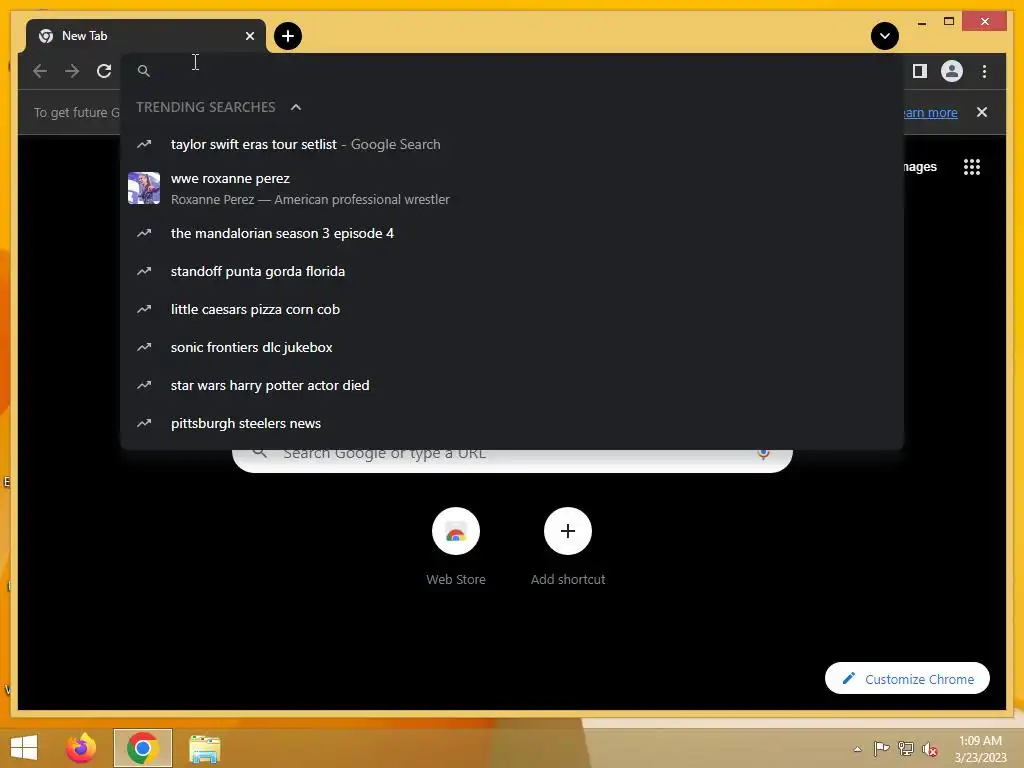Click the Roxanne Perez thumbnail image
Screen dimensions: 1024x768
pyautogui.click(x=144, y=188)
